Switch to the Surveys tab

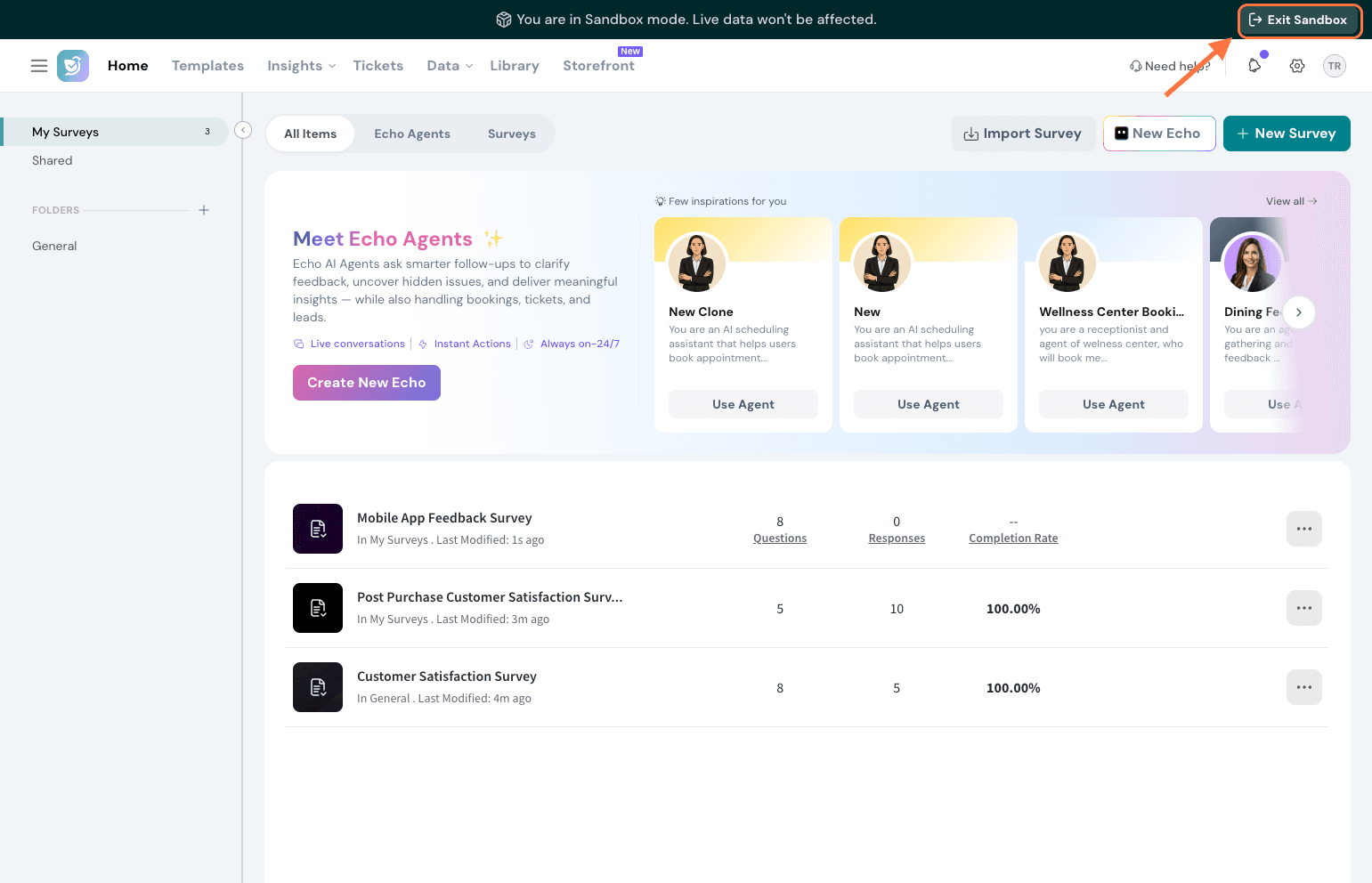click(512, 134)
